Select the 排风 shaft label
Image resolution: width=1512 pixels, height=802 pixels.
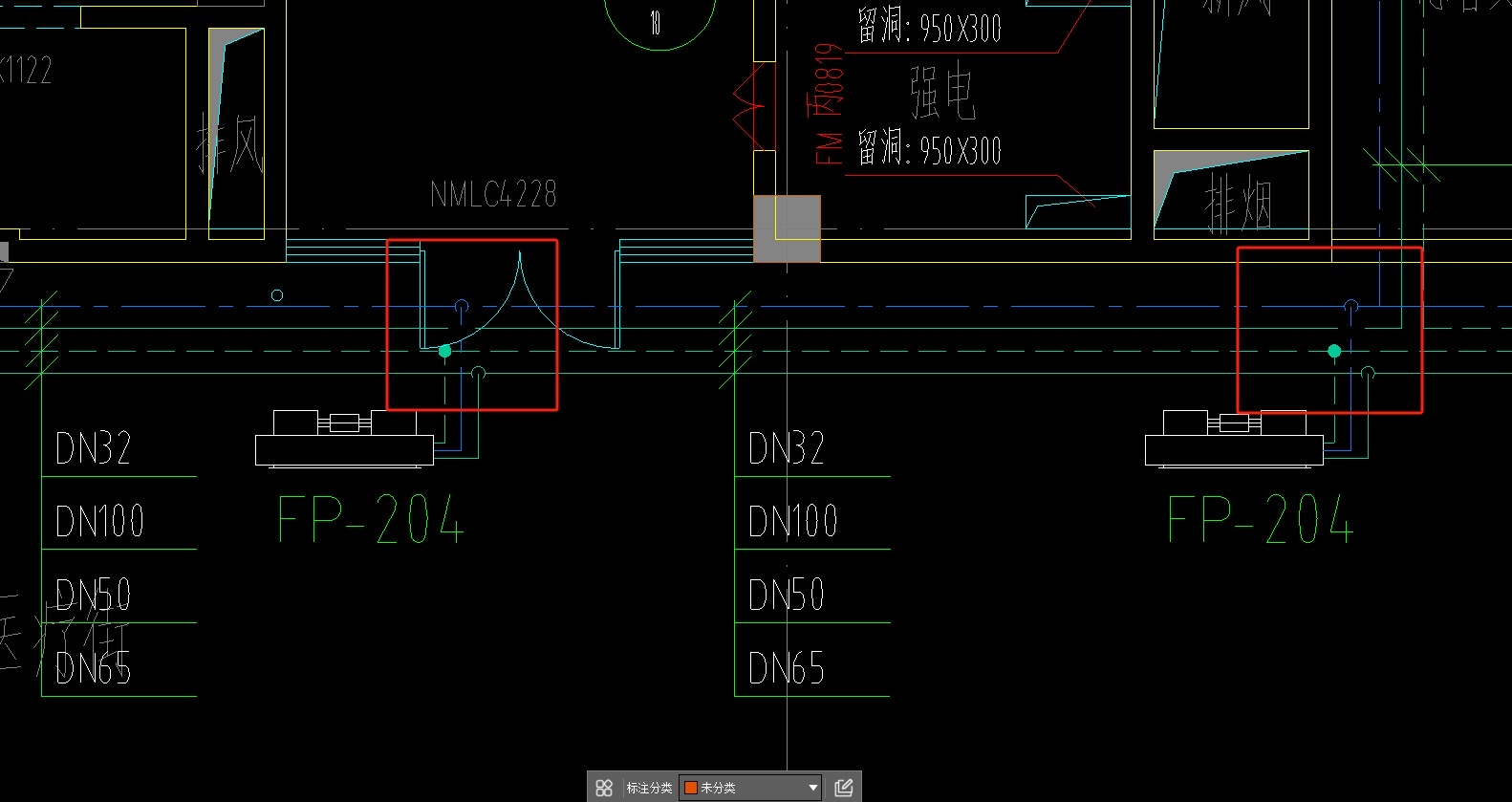(x=230, y=143)
